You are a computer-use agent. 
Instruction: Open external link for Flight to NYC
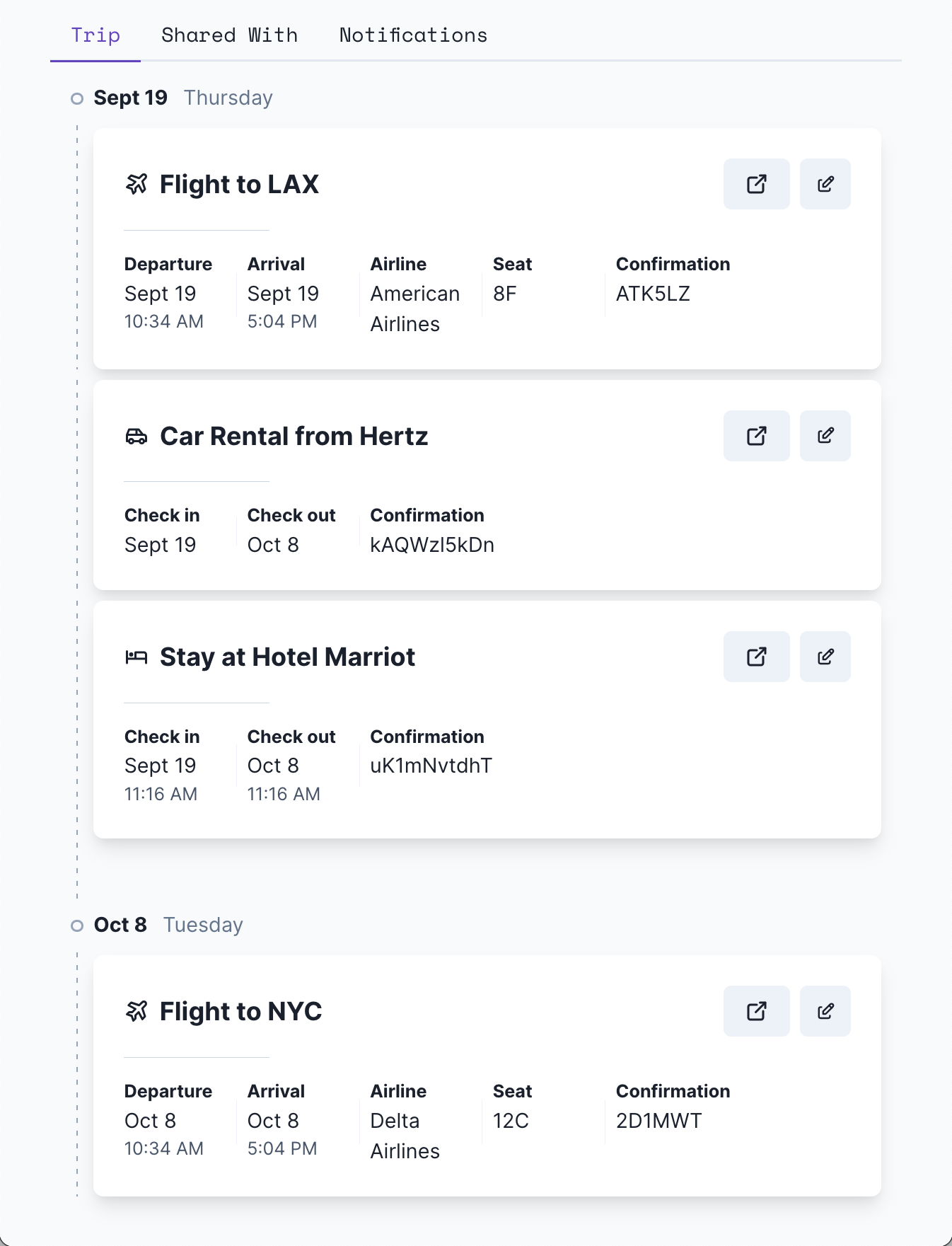click(756, 1011)
